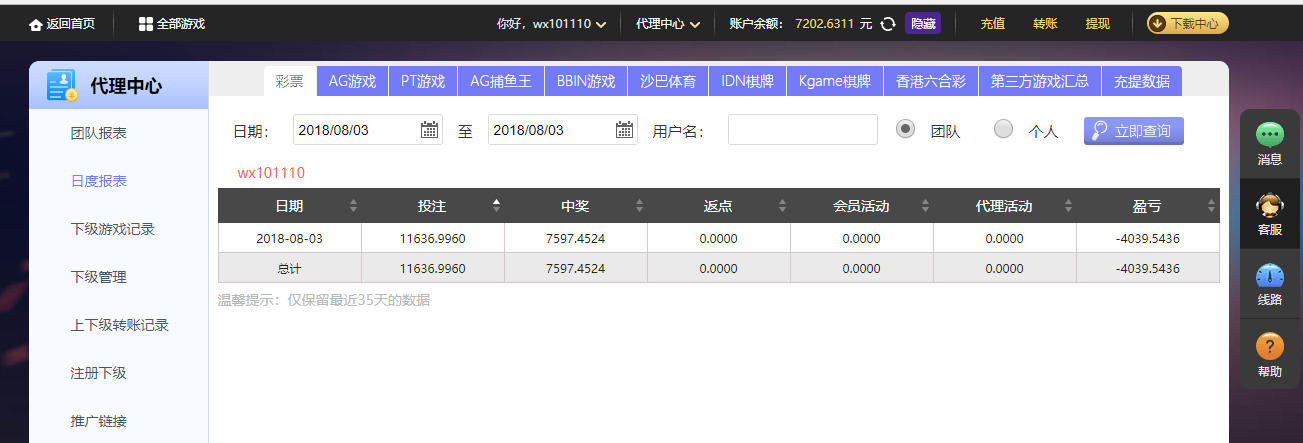Image resolution: width=1303 pixels, height=443 pixels.
Task: Sort table by 日期 column arrows
Action: pyautogui.click(x=353, y=206)
